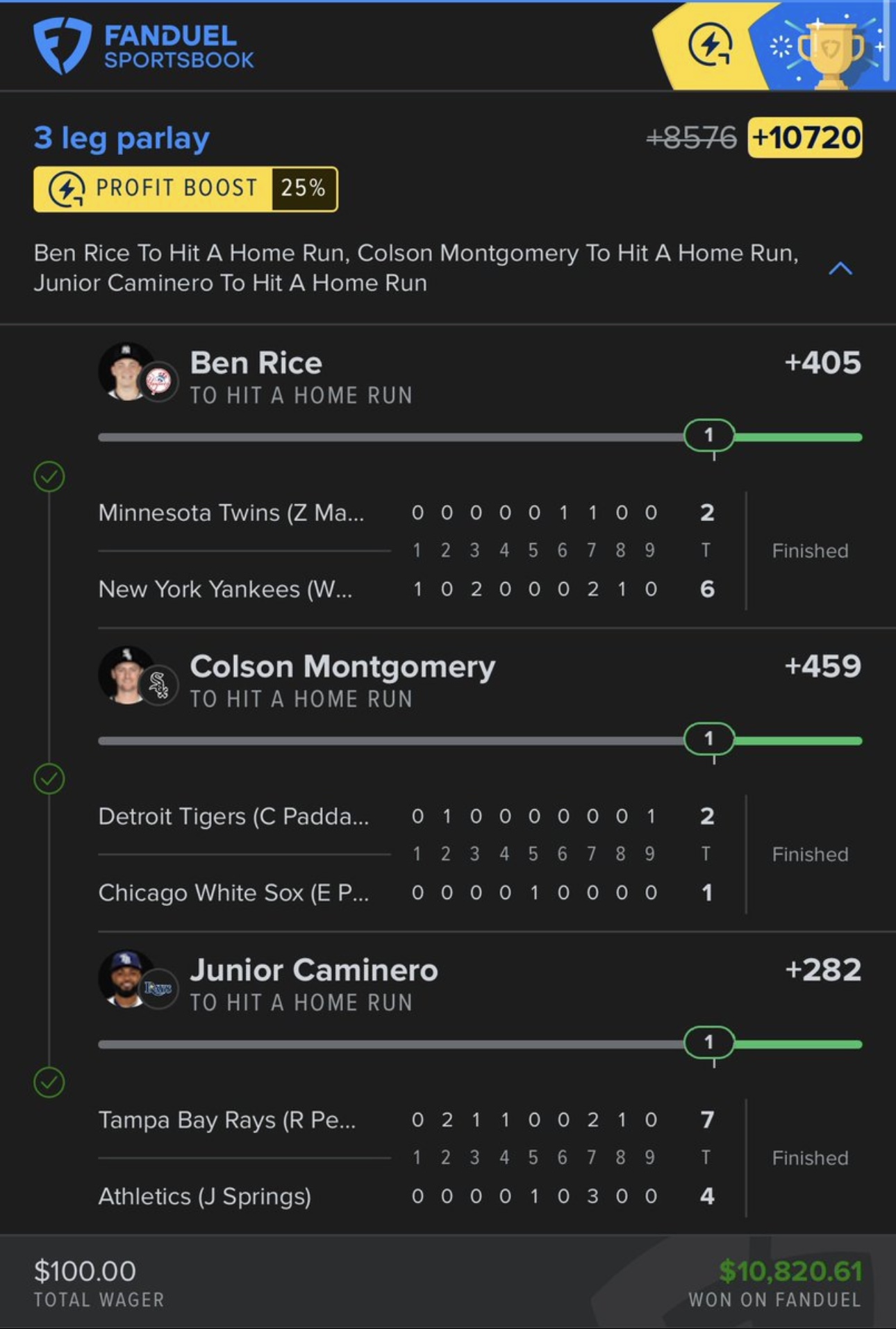Click Junior Caminero home run progress marker
The width and height of the screenshot is (896, 1329).
click(708, 1043)
